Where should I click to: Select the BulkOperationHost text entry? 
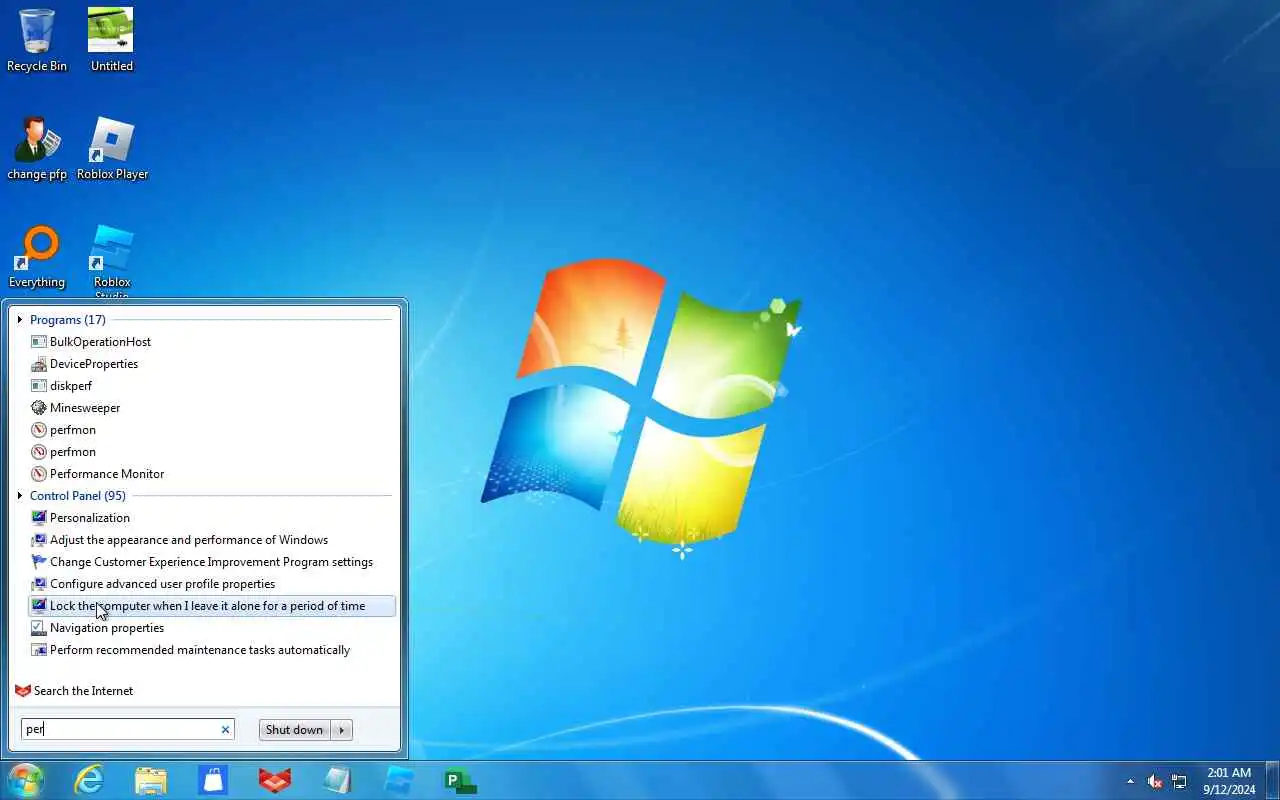tap(100, 342)
